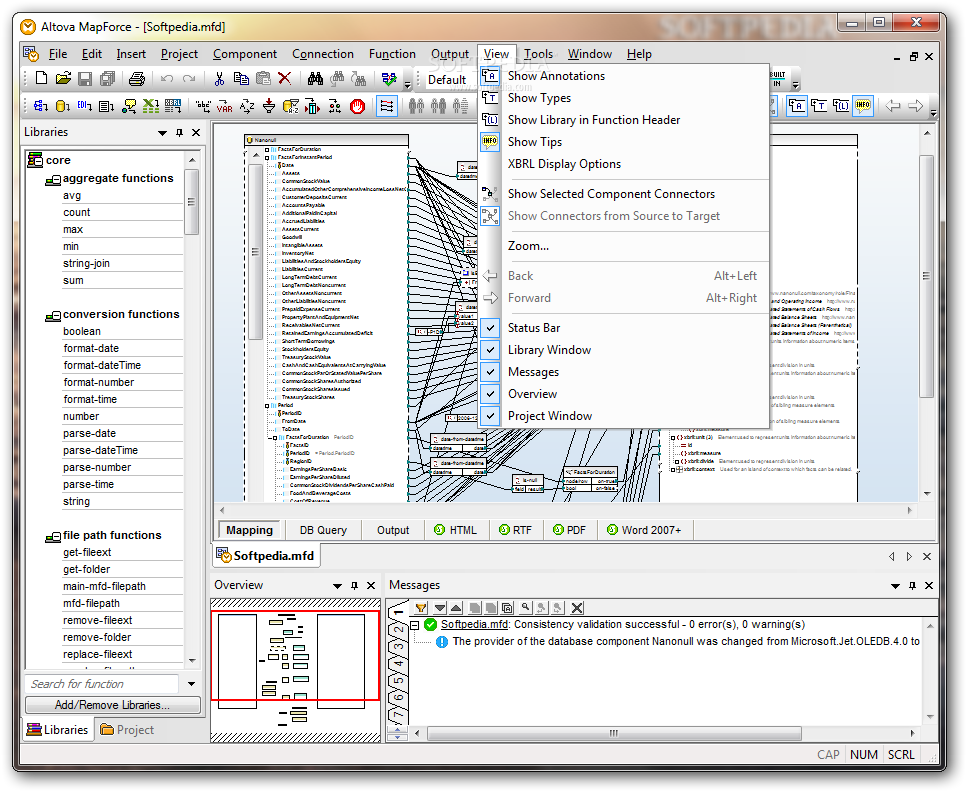Uncheck Status Bar in View menu
The height and width of the screenshot is (792, 967).
coord(534,328)
